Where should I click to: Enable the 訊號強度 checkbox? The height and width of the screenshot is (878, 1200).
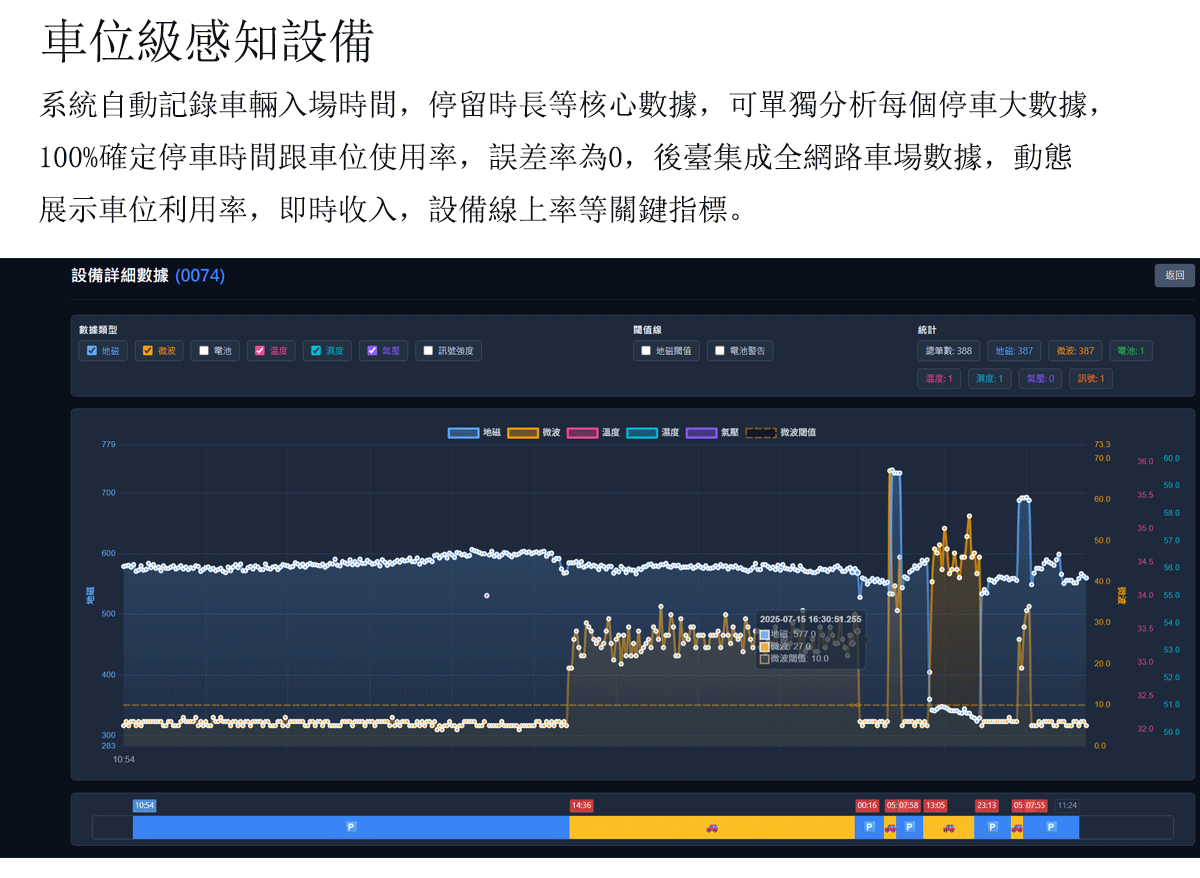[x=428, y=351]
